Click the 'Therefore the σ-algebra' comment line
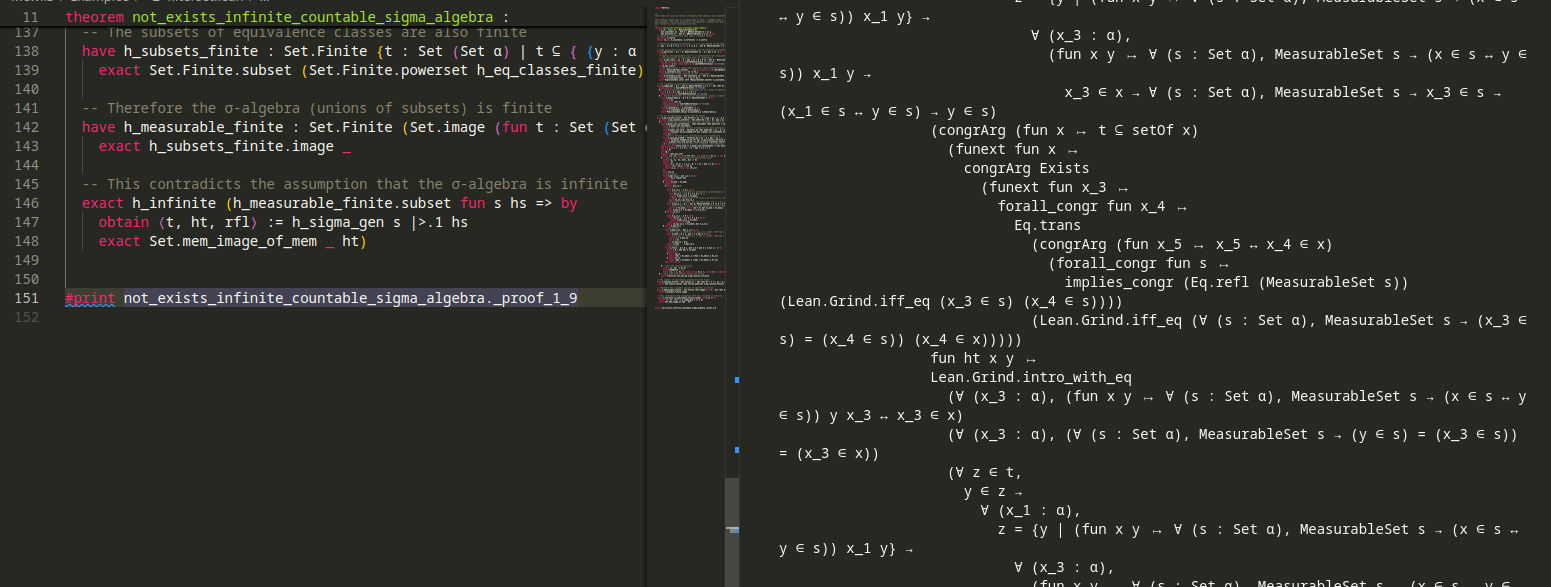Image resolution: width=1551 pixels, height=587 pixels. click(316, 108)
